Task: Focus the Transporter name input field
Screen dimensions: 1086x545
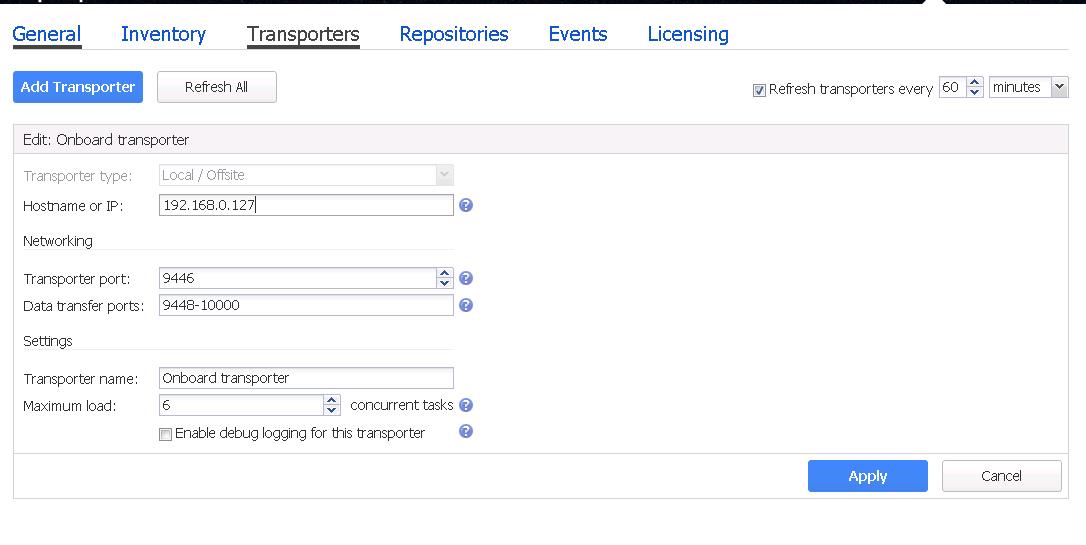Action: point(306,378)
